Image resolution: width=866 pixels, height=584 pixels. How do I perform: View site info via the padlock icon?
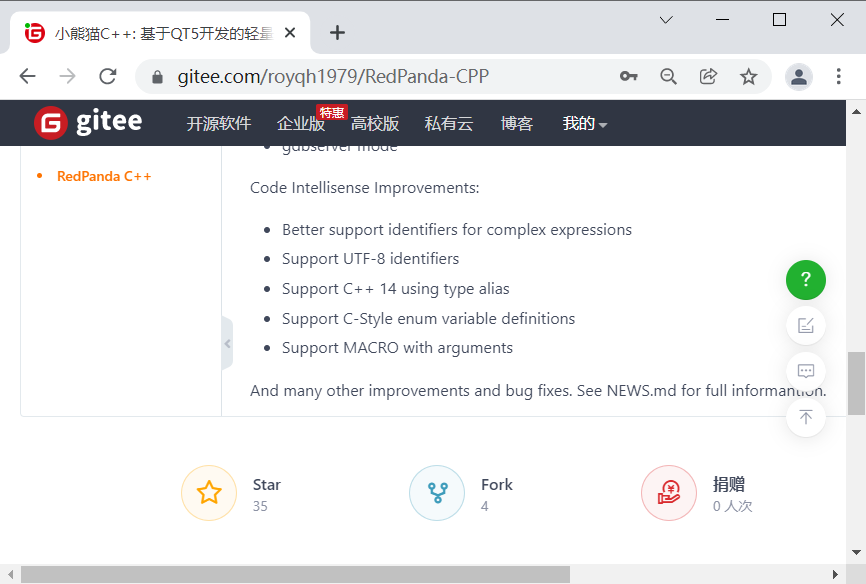click(157, 77)
